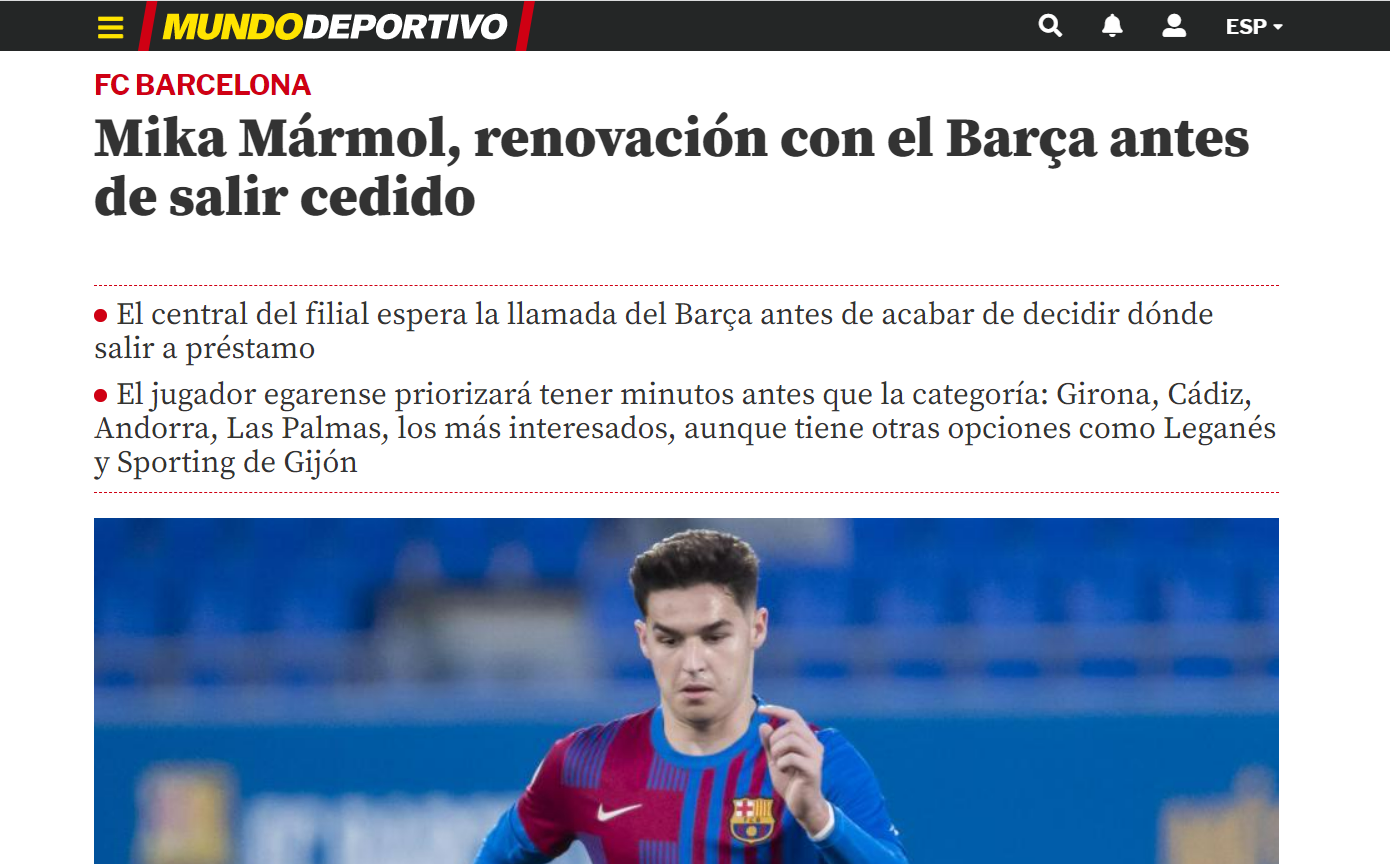
Task: Expand the ESP edition dropdown
Action: (1254, 27)
